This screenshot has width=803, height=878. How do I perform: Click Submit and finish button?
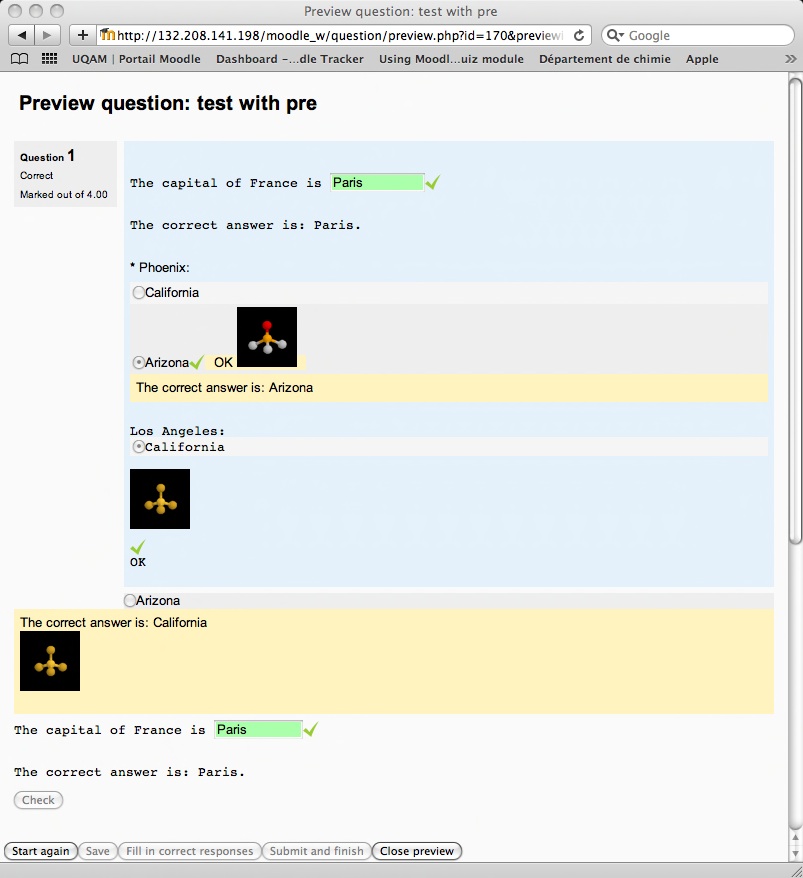point(316,851)
